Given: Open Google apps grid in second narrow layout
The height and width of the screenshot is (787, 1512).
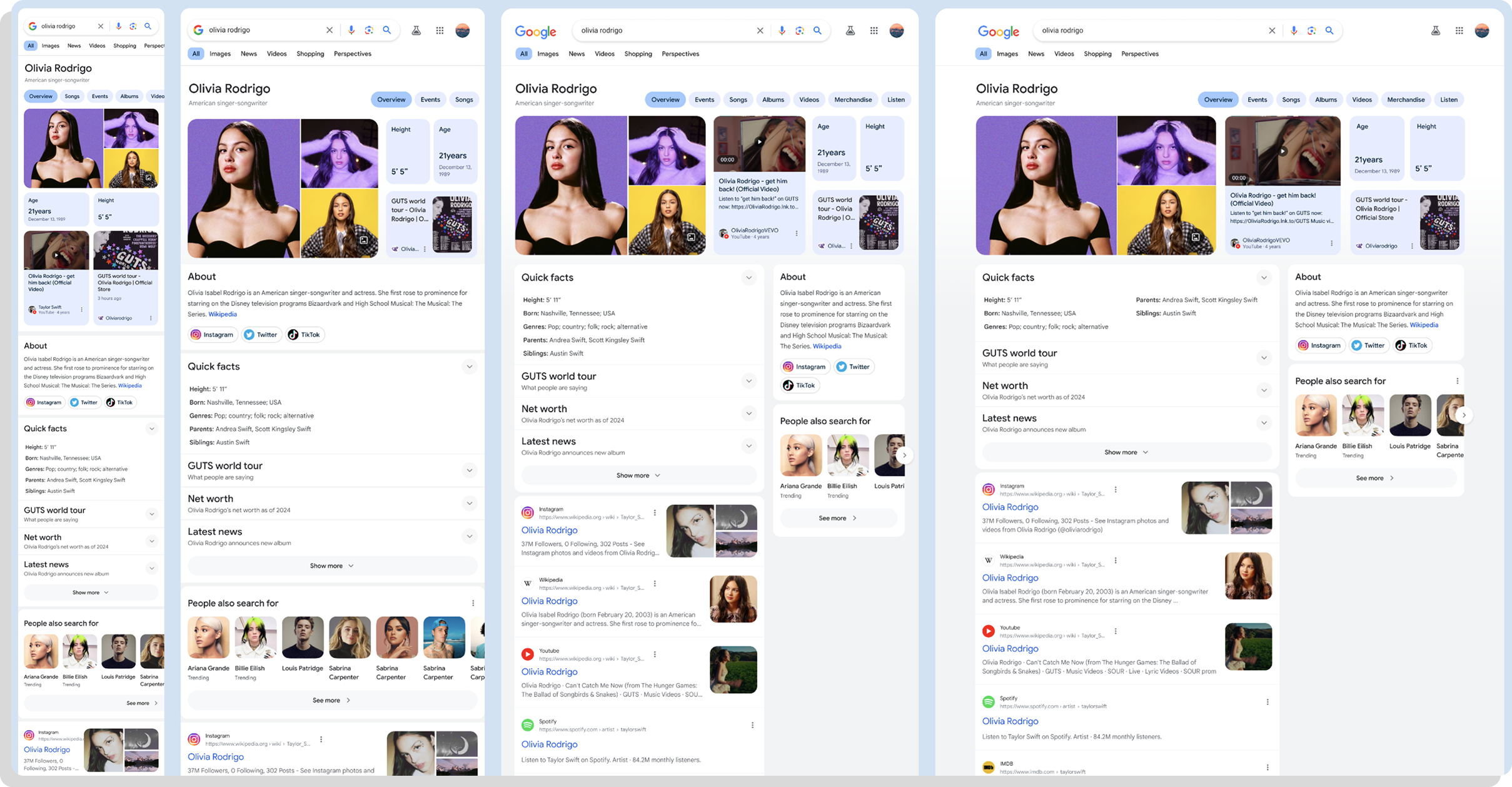Looking at the screenshot, I should pyautogui.click(x=440, y=30).
